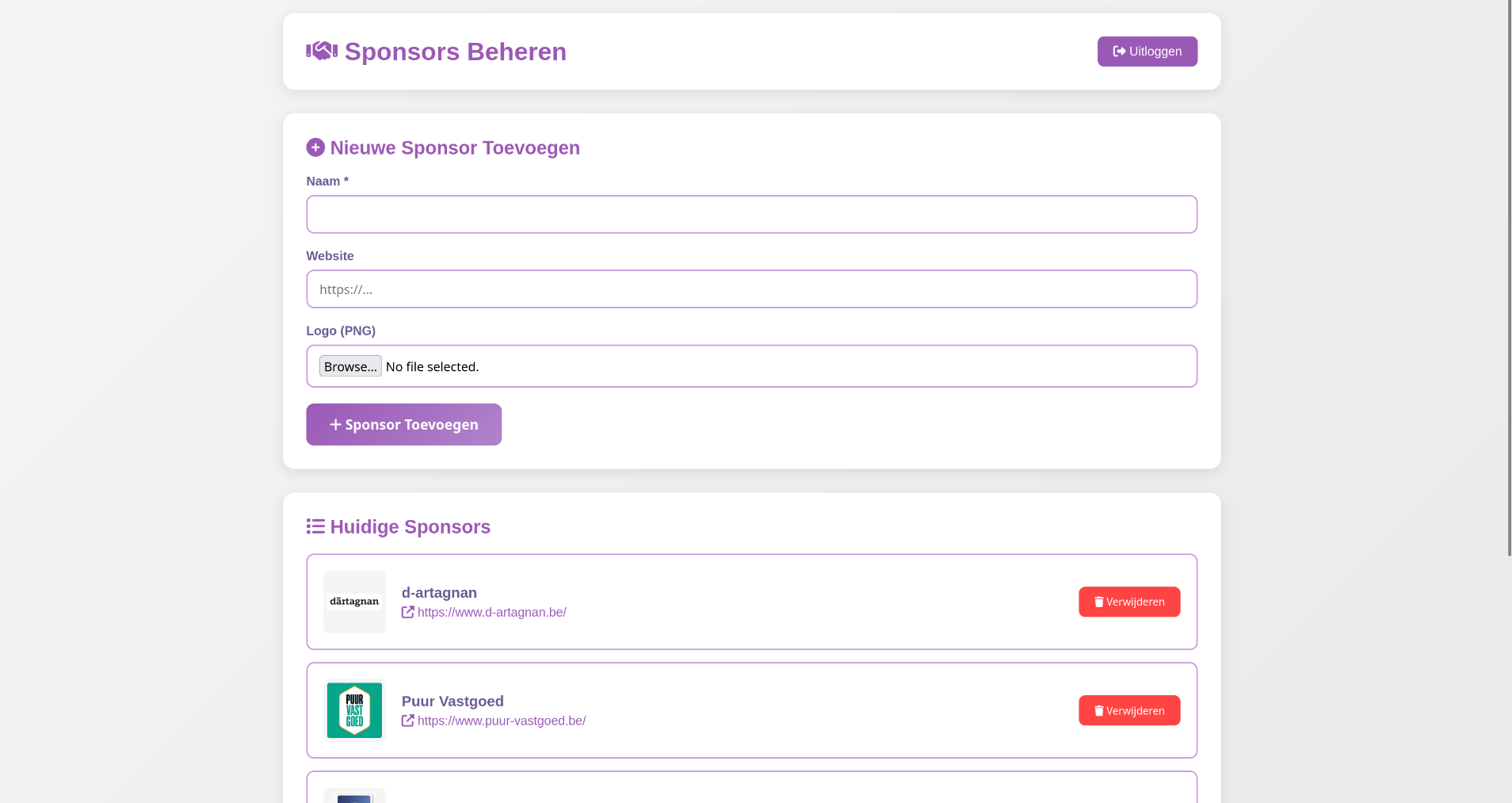Image resolution: width=1512 pixels, height=803 pixels.
Task: Open the https://www.d-artagnan.be/ link
Action: [x=491, y=612]
